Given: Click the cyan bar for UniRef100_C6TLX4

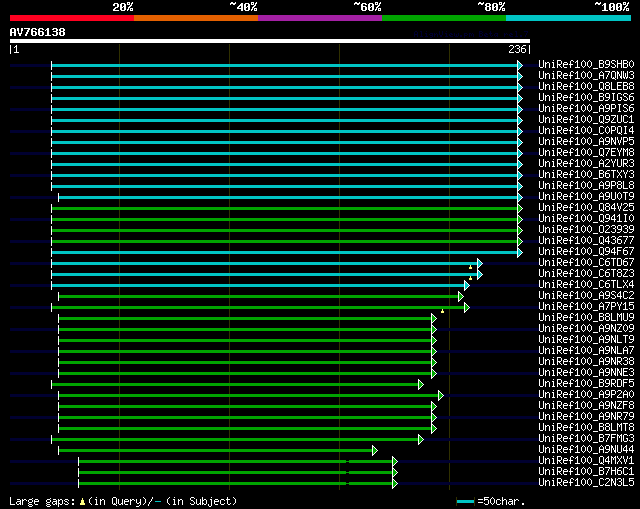Looking at the screenshot, I should pyautogui.click(x=258, y=286).
